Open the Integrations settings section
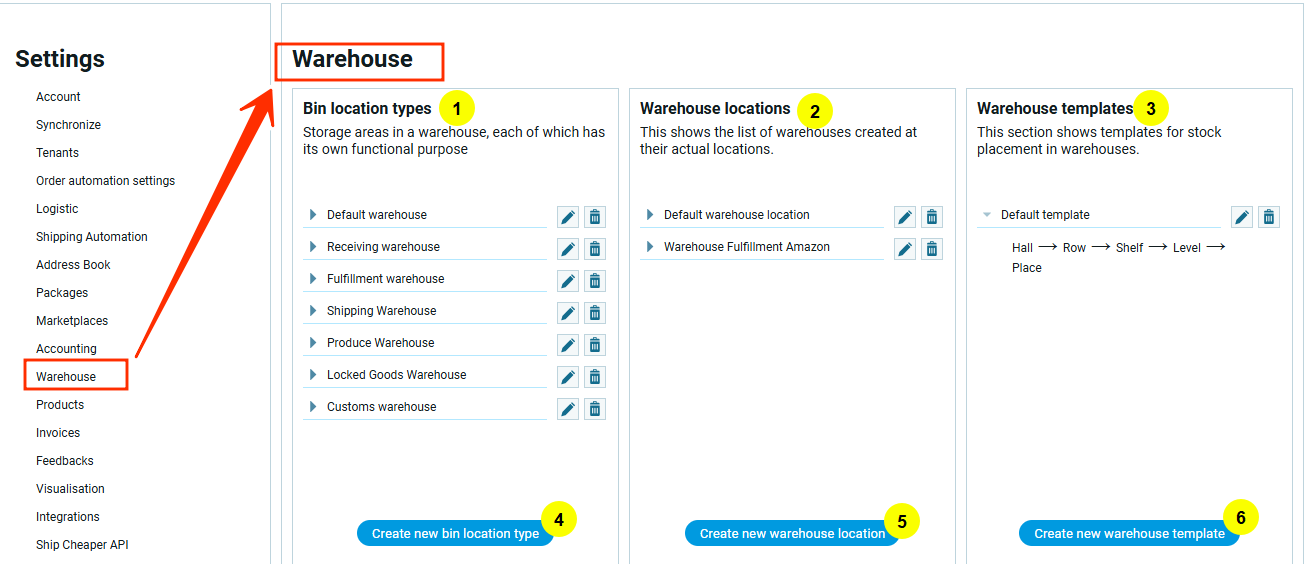Screen dimensions: 1305x564 click(x=68, y=517)
